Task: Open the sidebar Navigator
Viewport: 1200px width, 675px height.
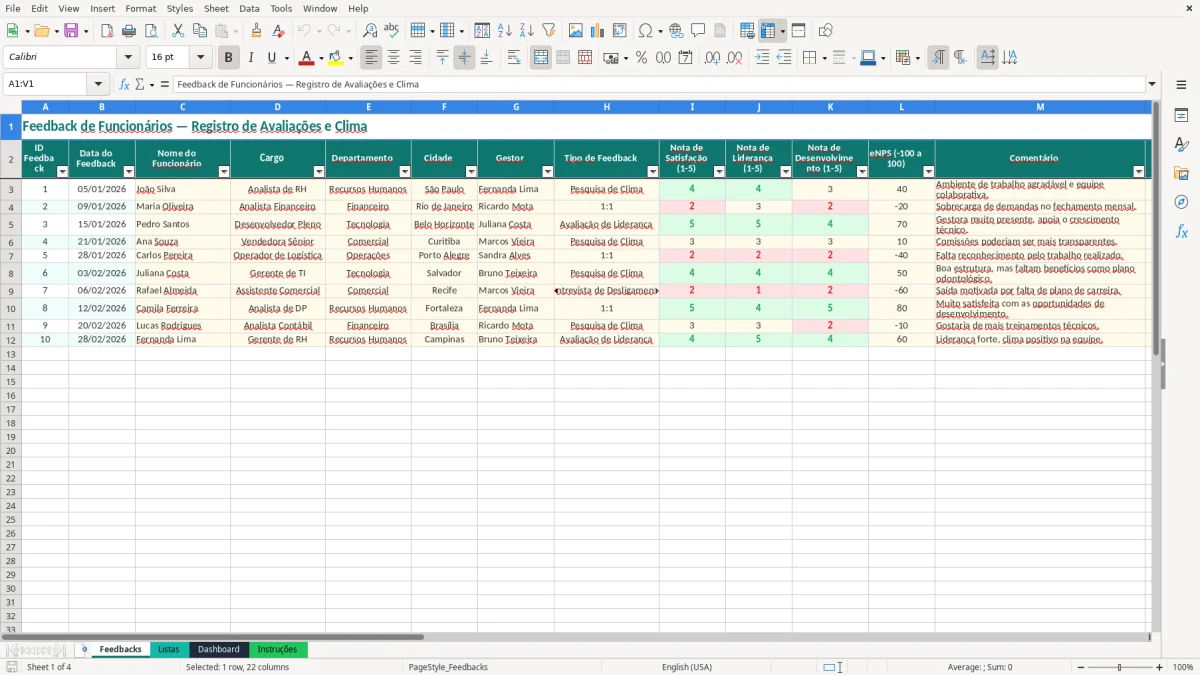Action: click(x=1181, y=202)
